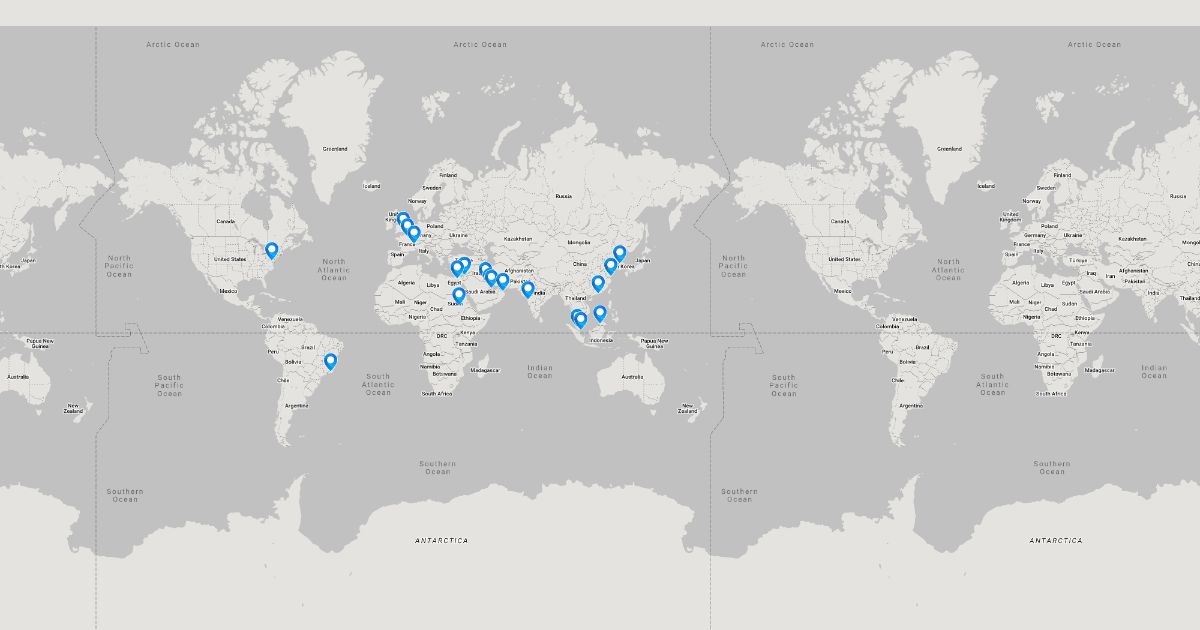Open the pin above the Sudan label
The width and height of the screenshot is (1200, 630).
[x=459, y=295]
